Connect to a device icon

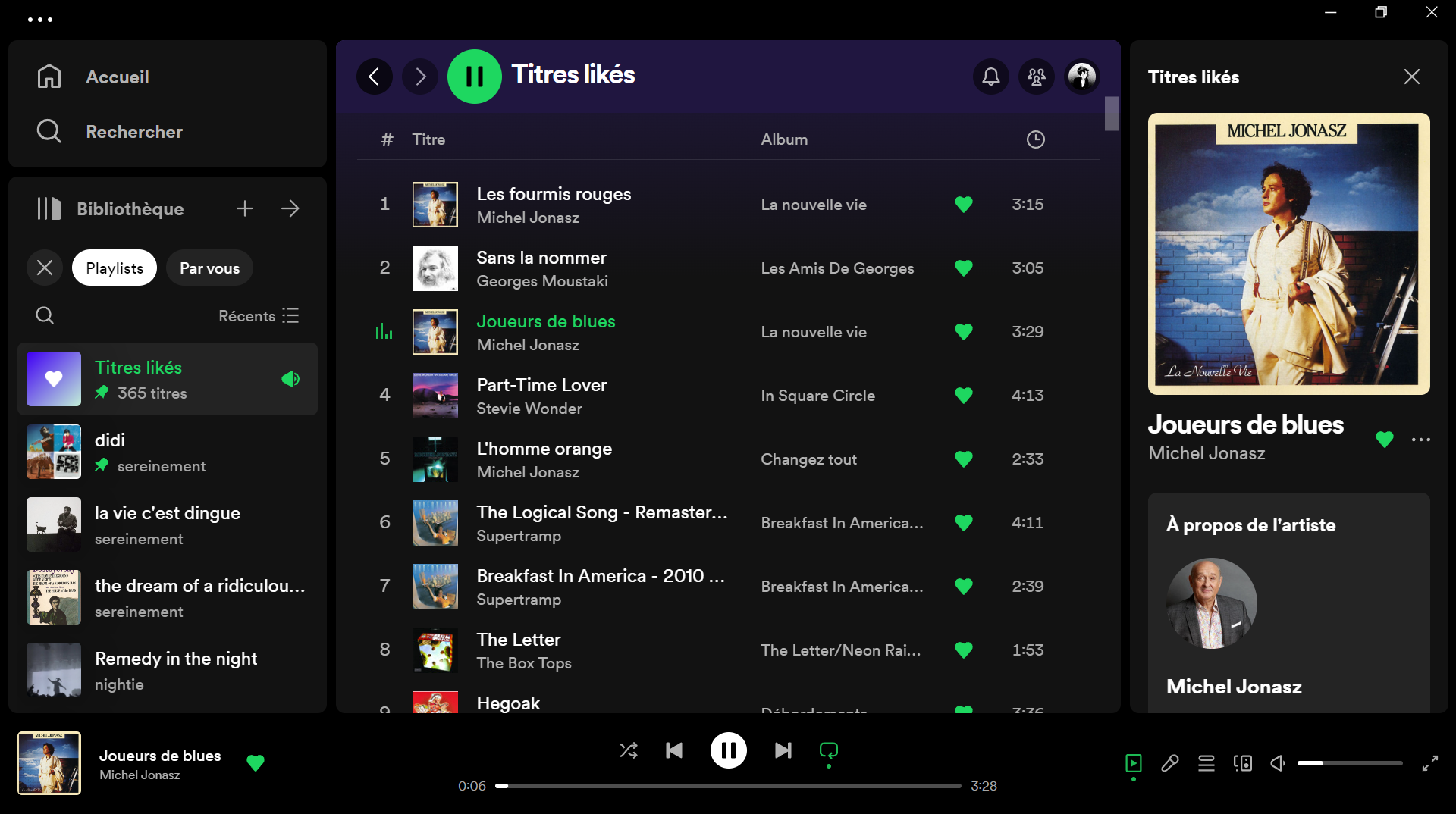tap(1243, 763)
